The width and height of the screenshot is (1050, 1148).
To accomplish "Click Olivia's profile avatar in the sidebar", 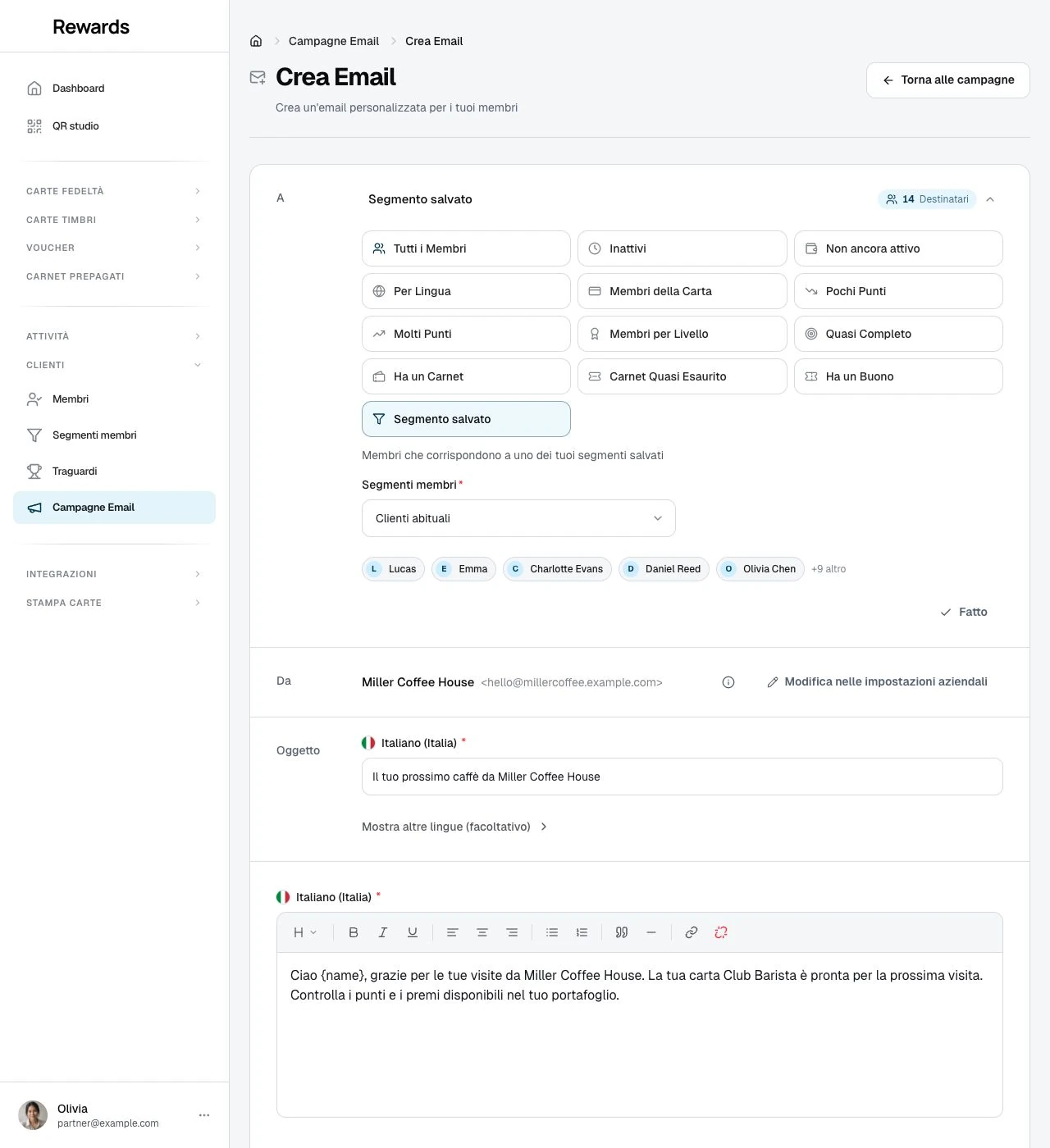I will (x=33, y=1115).
